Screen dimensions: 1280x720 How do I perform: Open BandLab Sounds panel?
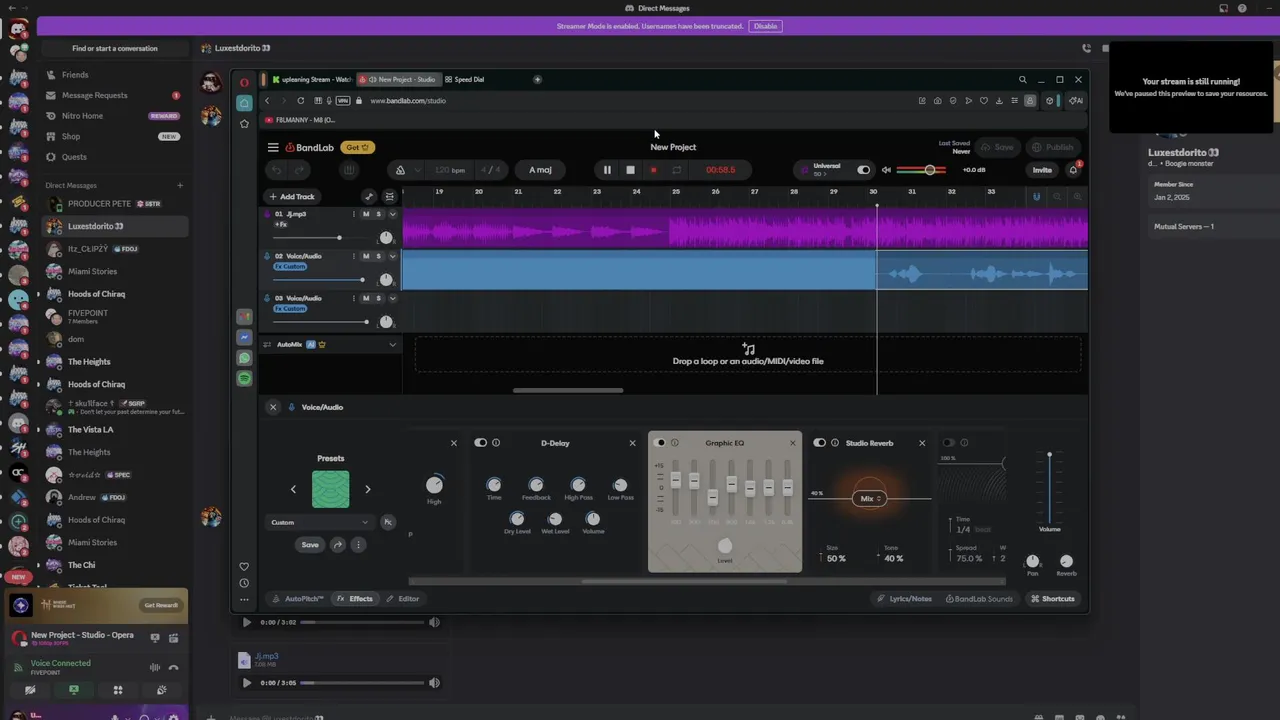coord(979,599)
